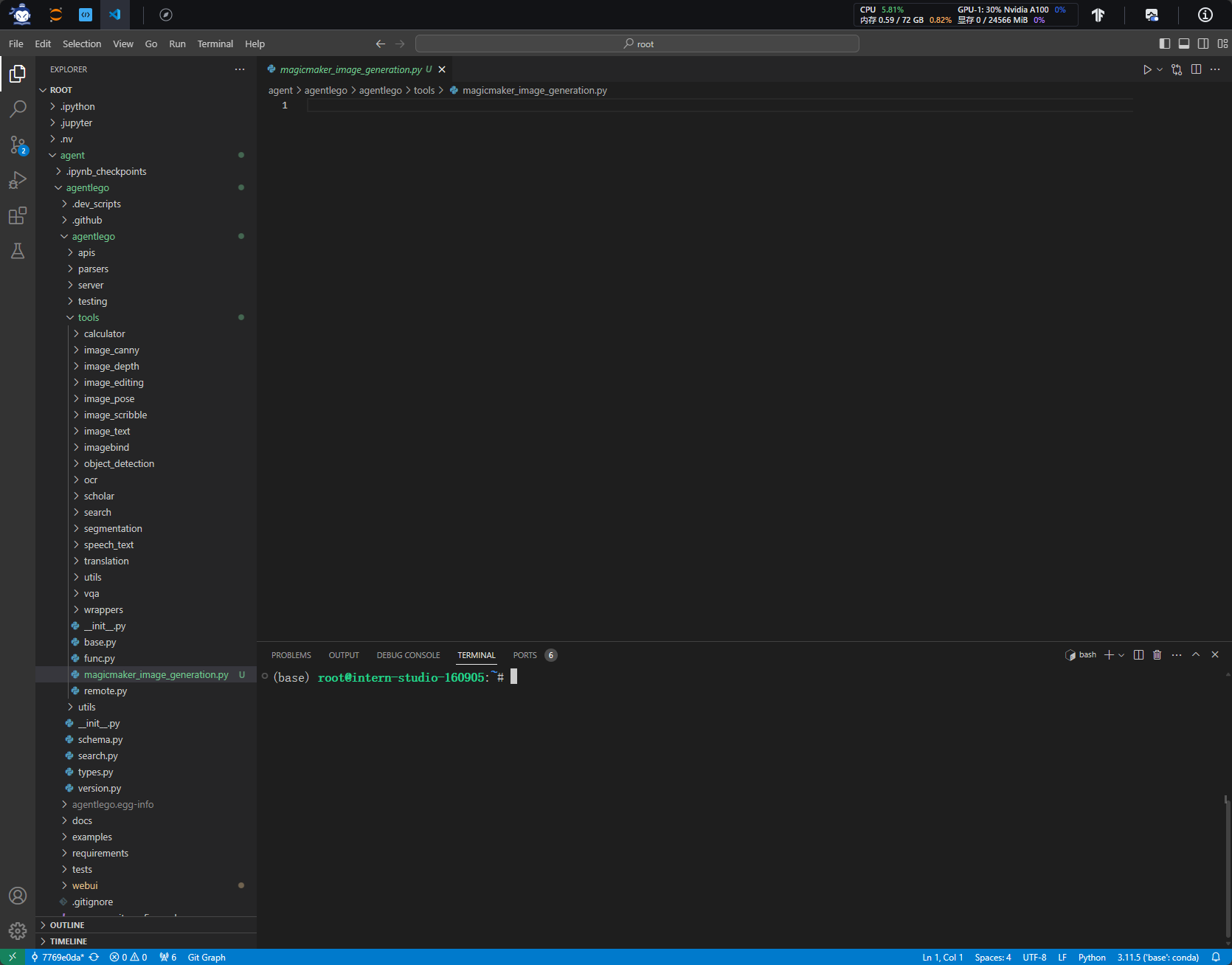Open the Run and Debug view

(18, 180)
